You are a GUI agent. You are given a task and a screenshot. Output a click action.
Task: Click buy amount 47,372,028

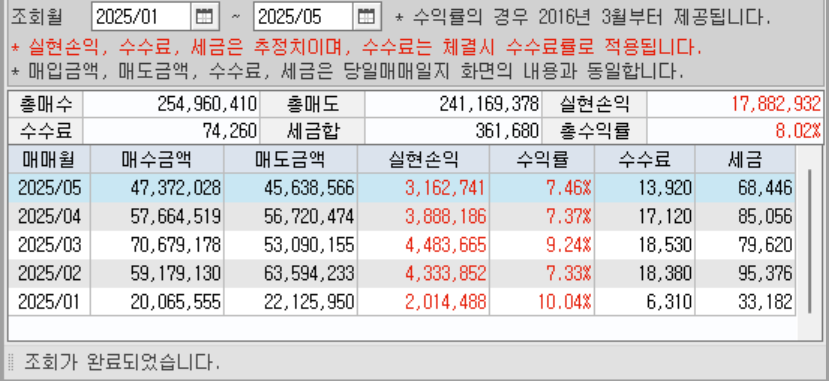tap(176, 188)
